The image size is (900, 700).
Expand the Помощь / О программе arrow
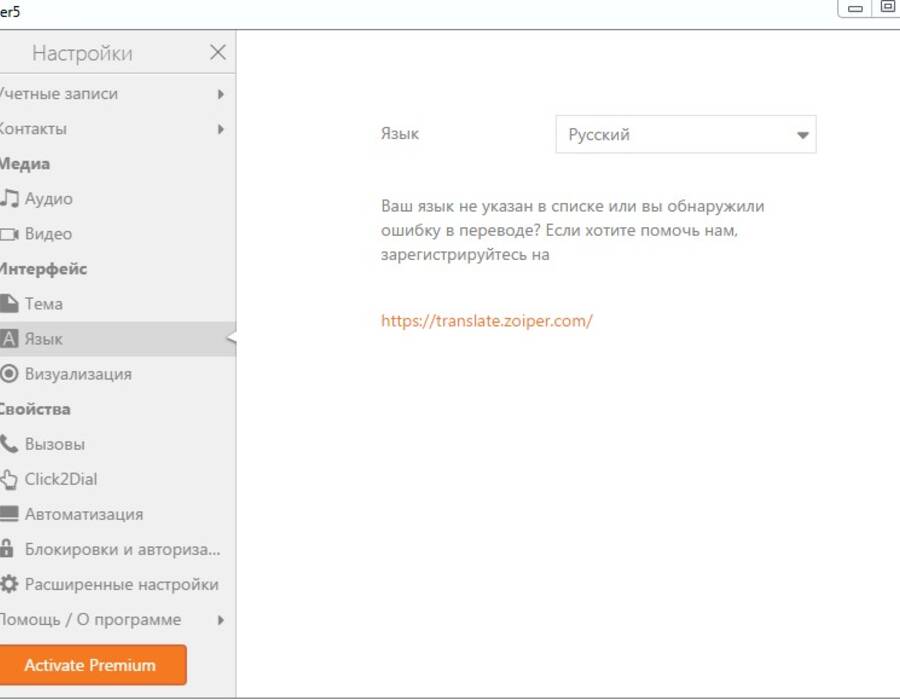pyautogui.click(x=221, y=620)
